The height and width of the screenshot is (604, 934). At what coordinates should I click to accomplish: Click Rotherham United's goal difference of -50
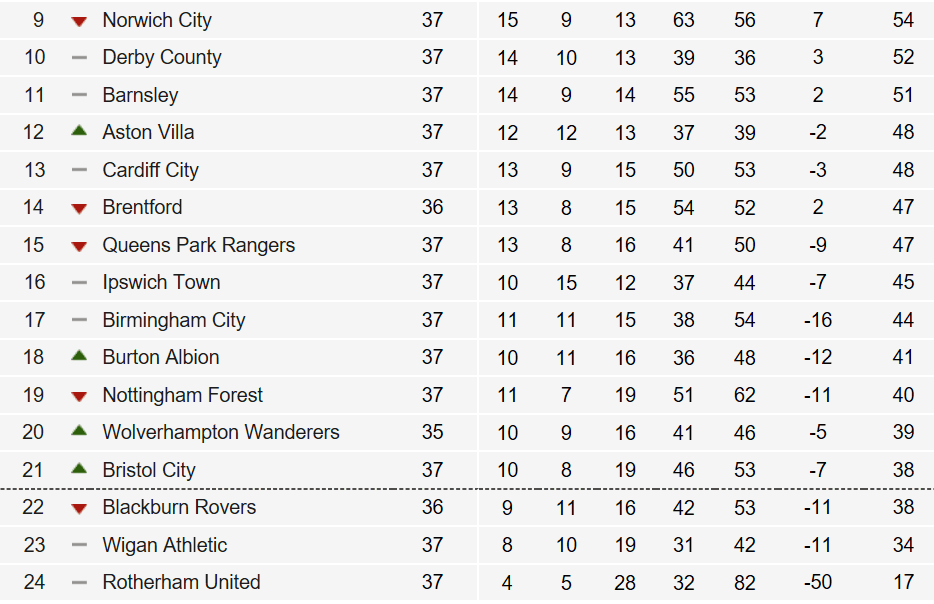tap(818, 582)
